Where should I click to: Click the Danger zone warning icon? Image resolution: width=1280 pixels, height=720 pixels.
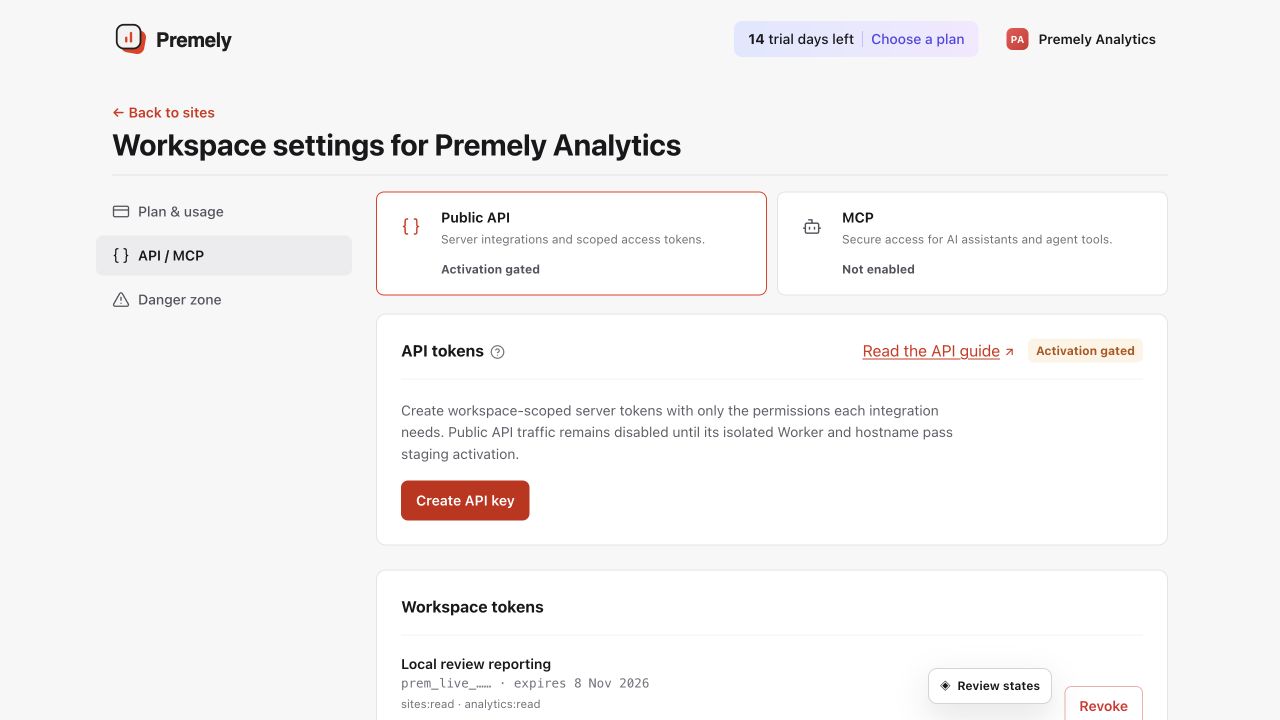tap(121, 300)
